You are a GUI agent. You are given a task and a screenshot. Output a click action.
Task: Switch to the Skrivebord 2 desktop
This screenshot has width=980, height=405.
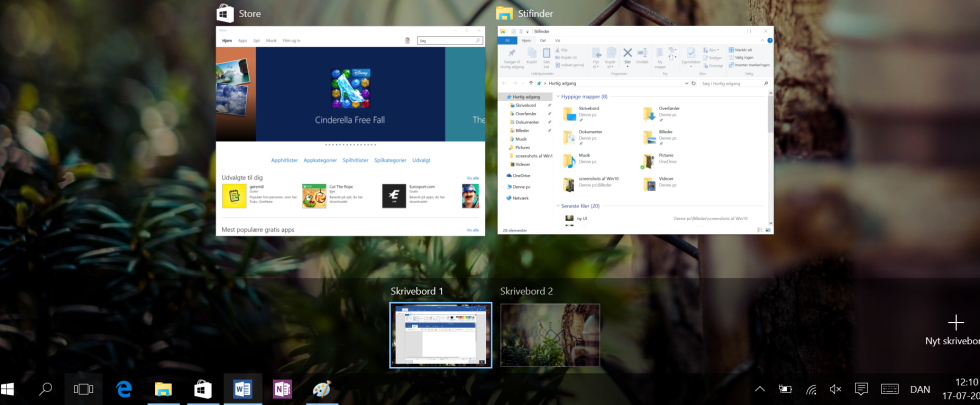pos(550,335)
